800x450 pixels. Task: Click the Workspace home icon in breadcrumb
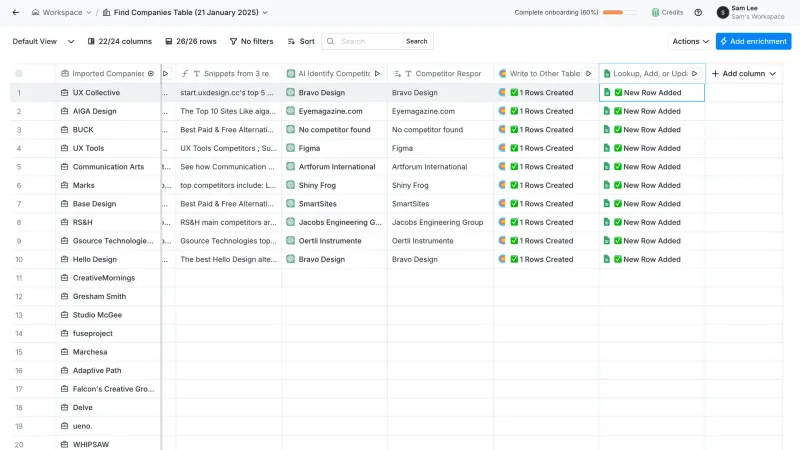click(x=35, y=12)
